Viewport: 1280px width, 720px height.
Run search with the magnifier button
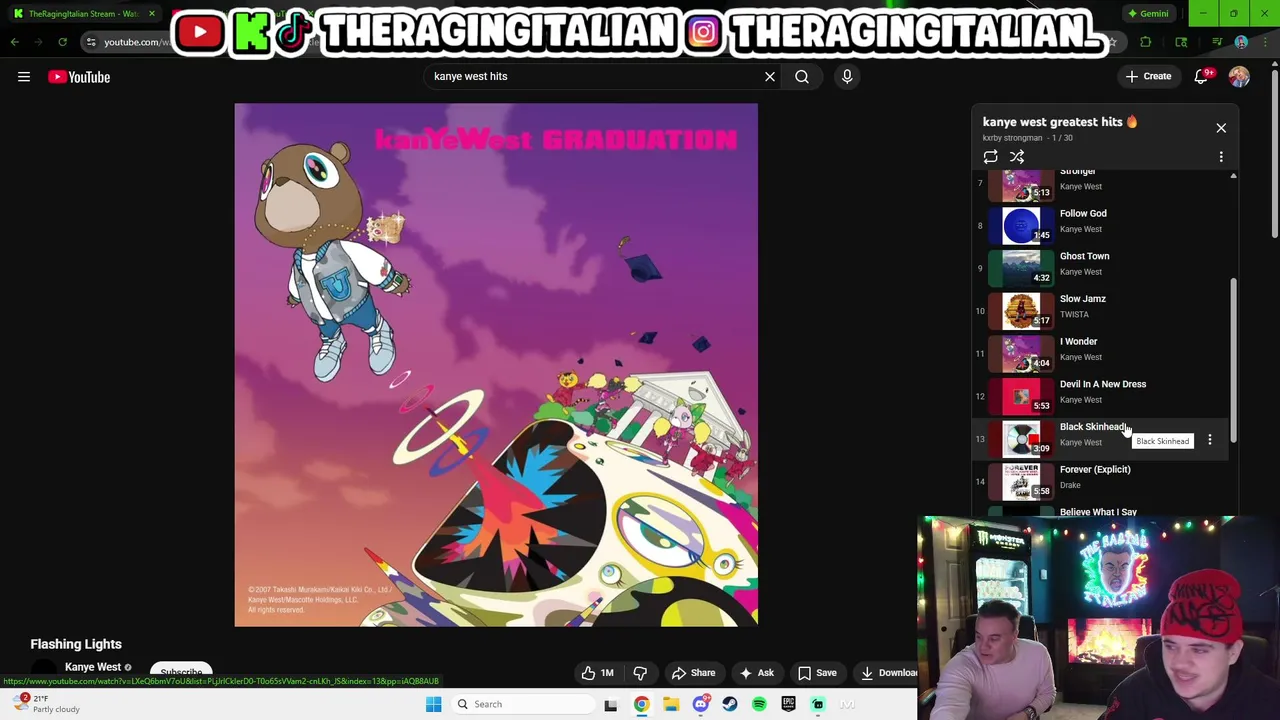(x=802, y=76)
